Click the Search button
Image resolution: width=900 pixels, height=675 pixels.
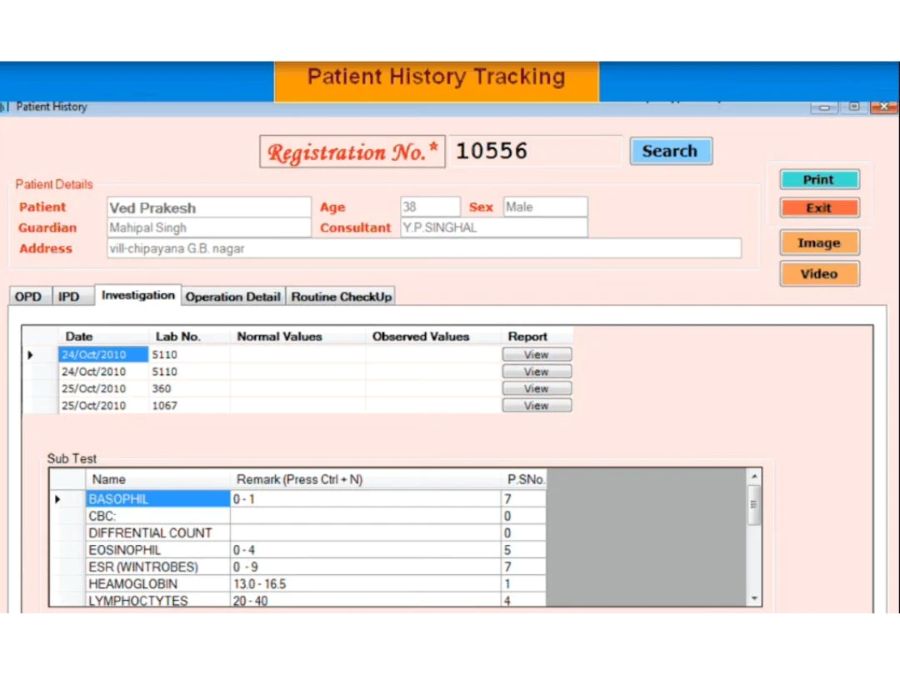pos(671,151)
